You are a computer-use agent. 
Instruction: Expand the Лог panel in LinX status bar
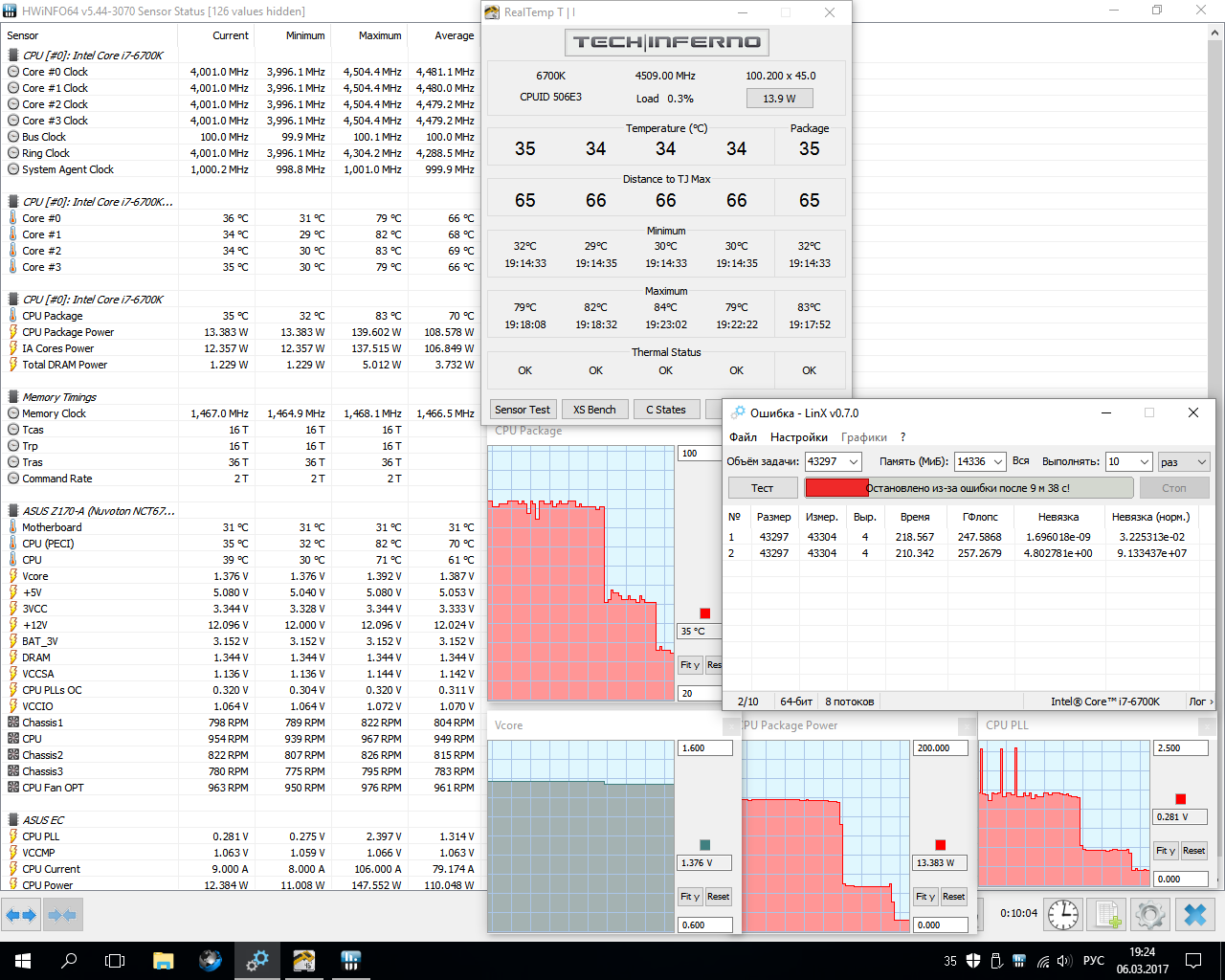[1201, 702]
